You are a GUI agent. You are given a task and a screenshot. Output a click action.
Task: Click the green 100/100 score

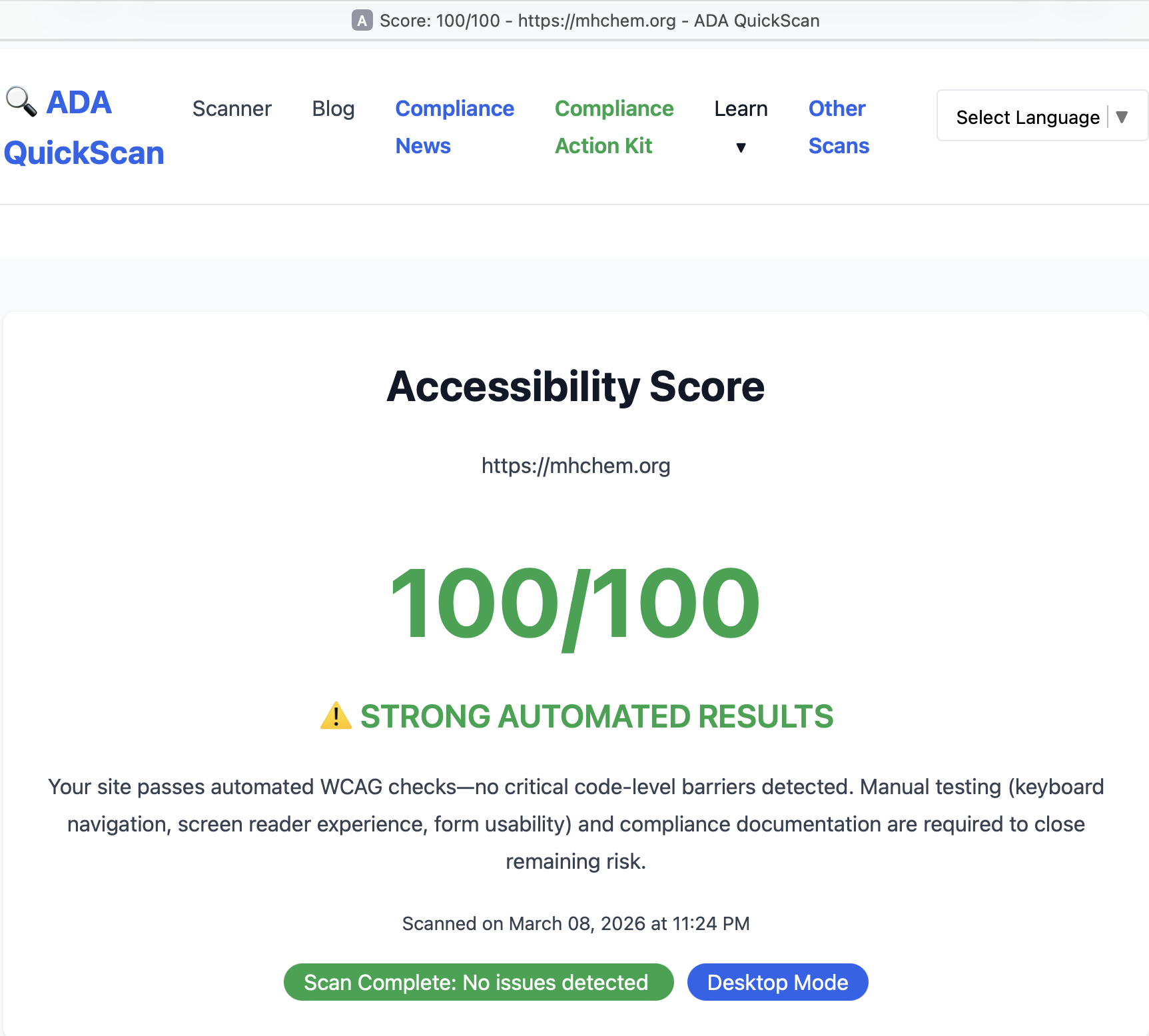[575, 603]
